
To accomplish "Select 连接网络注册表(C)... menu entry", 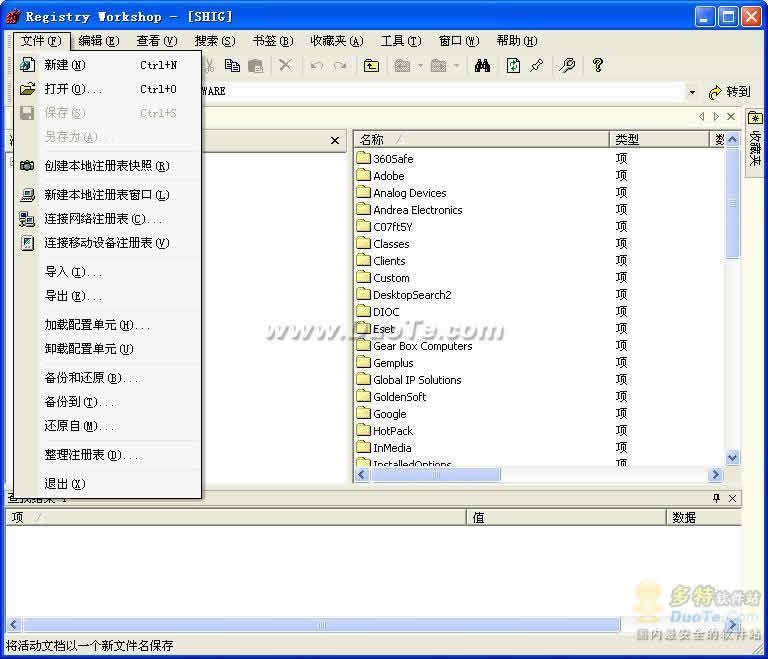I will click(108, 219).
